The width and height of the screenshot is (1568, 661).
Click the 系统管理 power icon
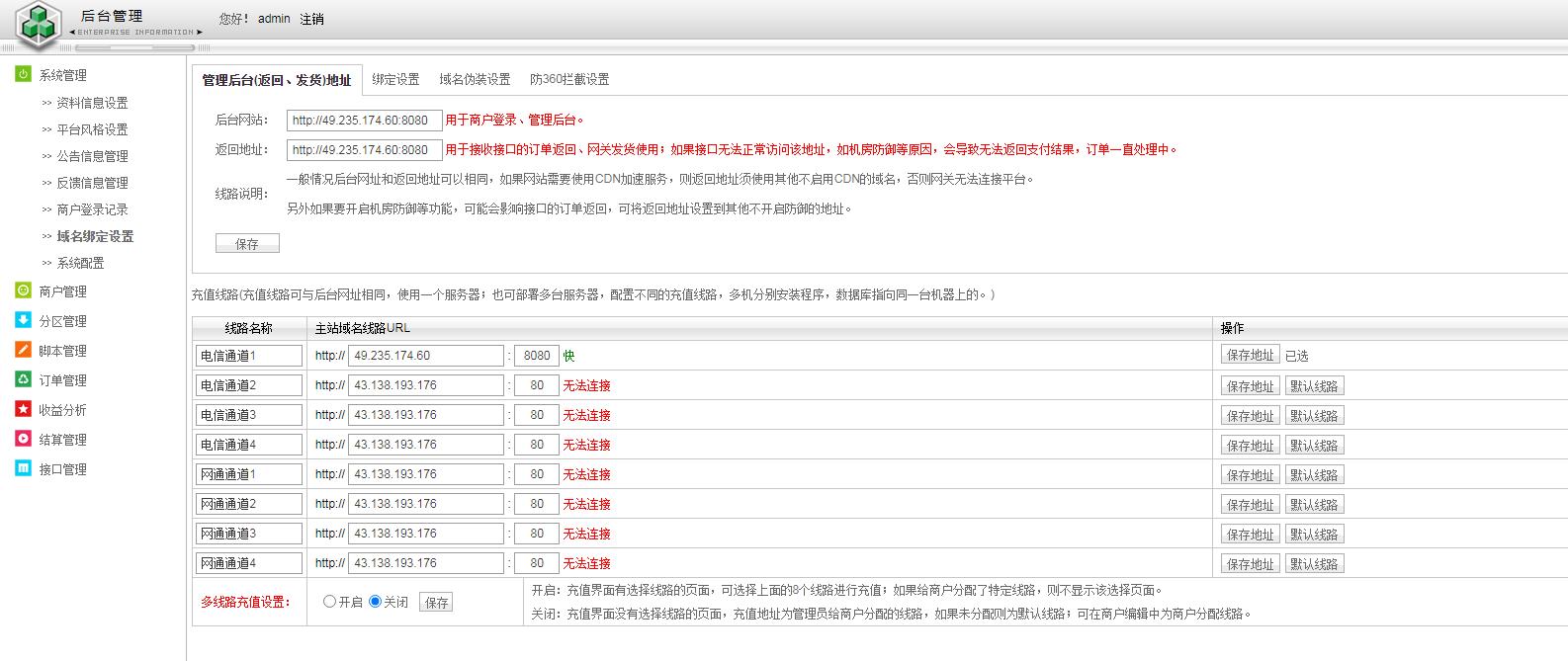coord(23,74)
